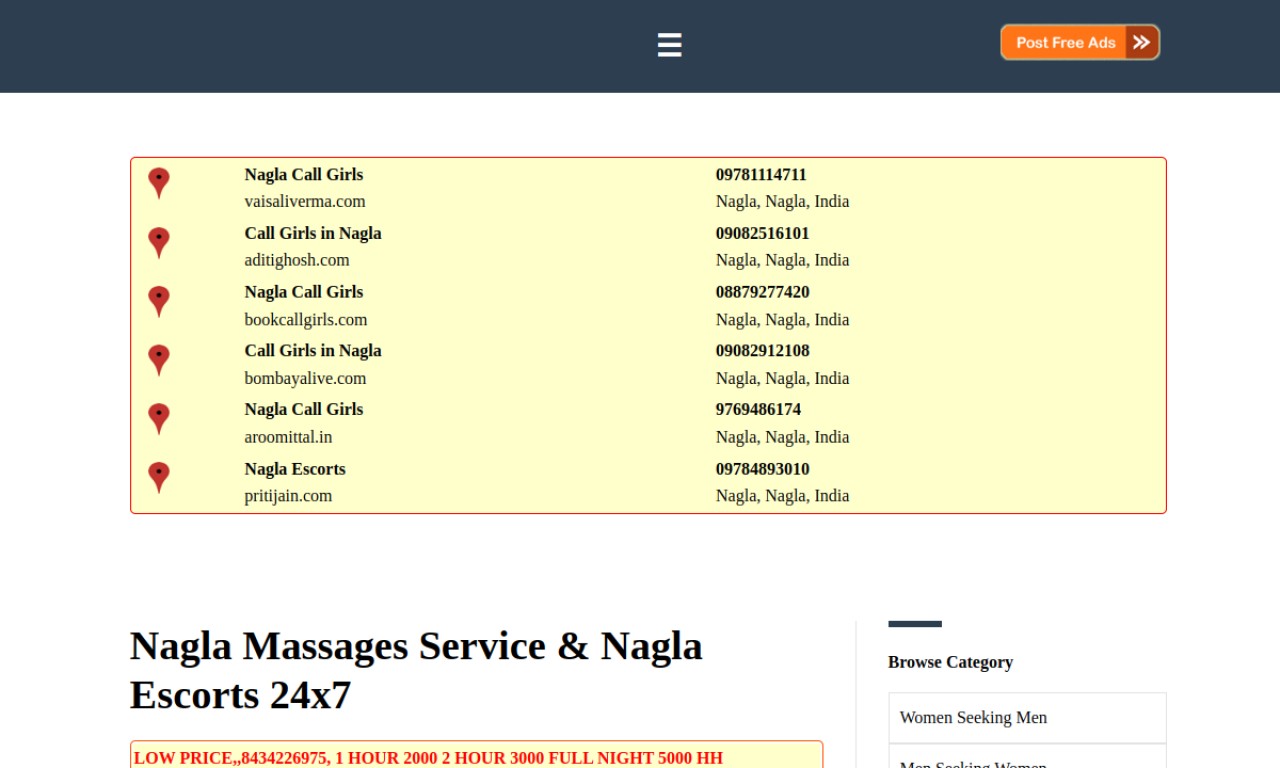Open the listing above aditighosh.com
The width and height of the screenshot is (1280, 768).
313,233
